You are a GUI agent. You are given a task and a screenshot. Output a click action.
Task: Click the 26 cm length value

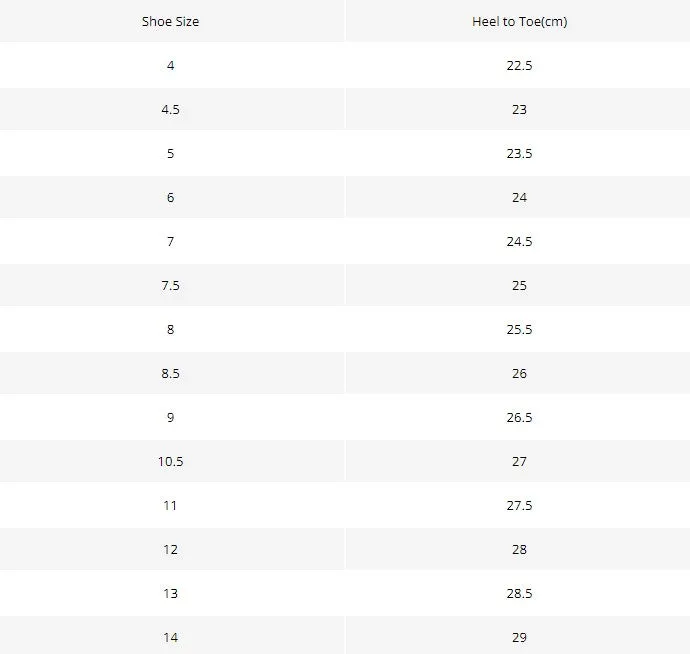[519, 374]
